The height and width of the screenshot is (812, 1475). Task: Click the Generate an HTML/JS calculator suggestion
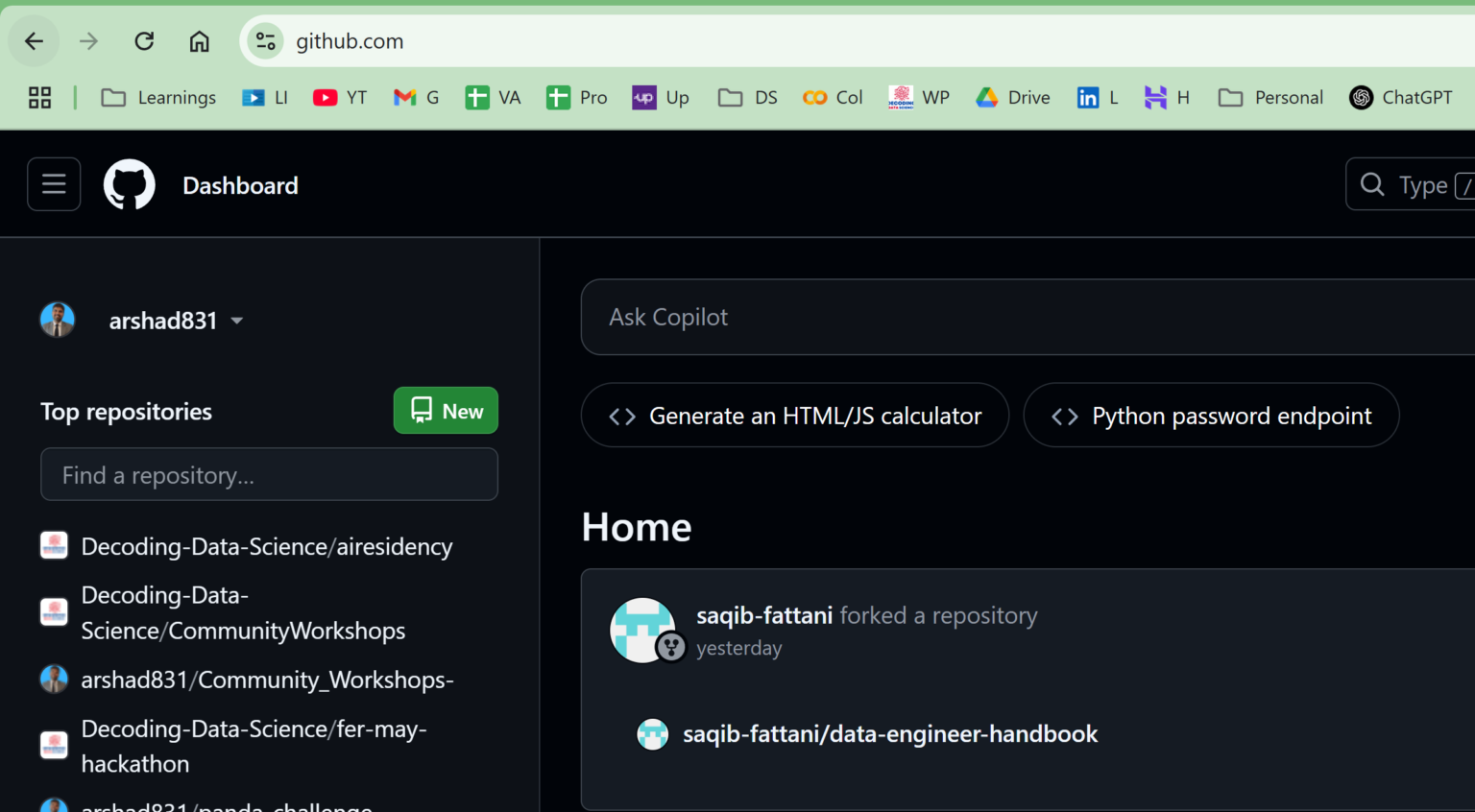(x=795, y=416)
